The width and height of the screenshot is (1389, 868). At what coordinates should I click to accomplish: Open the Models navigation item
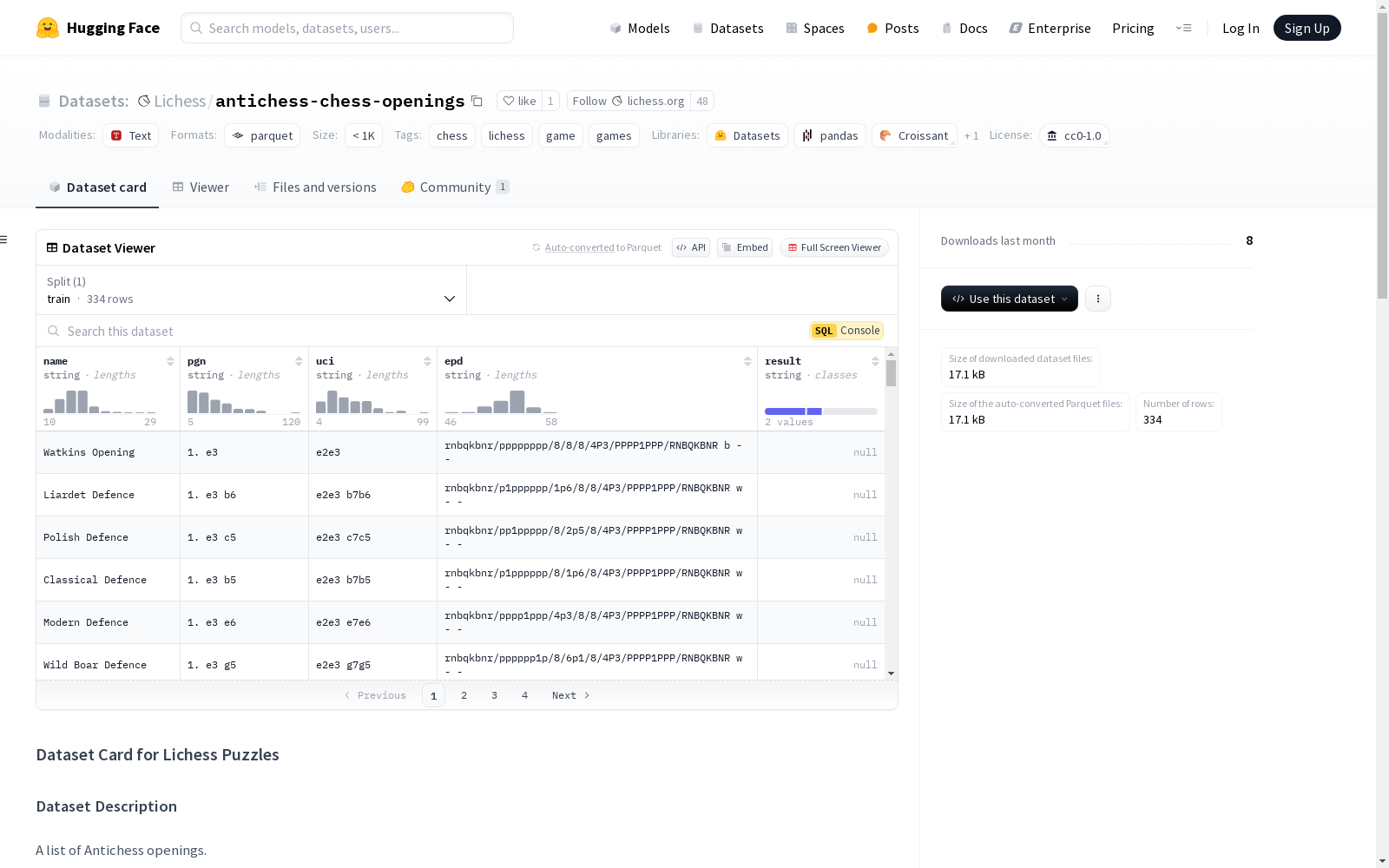point(640,28)
